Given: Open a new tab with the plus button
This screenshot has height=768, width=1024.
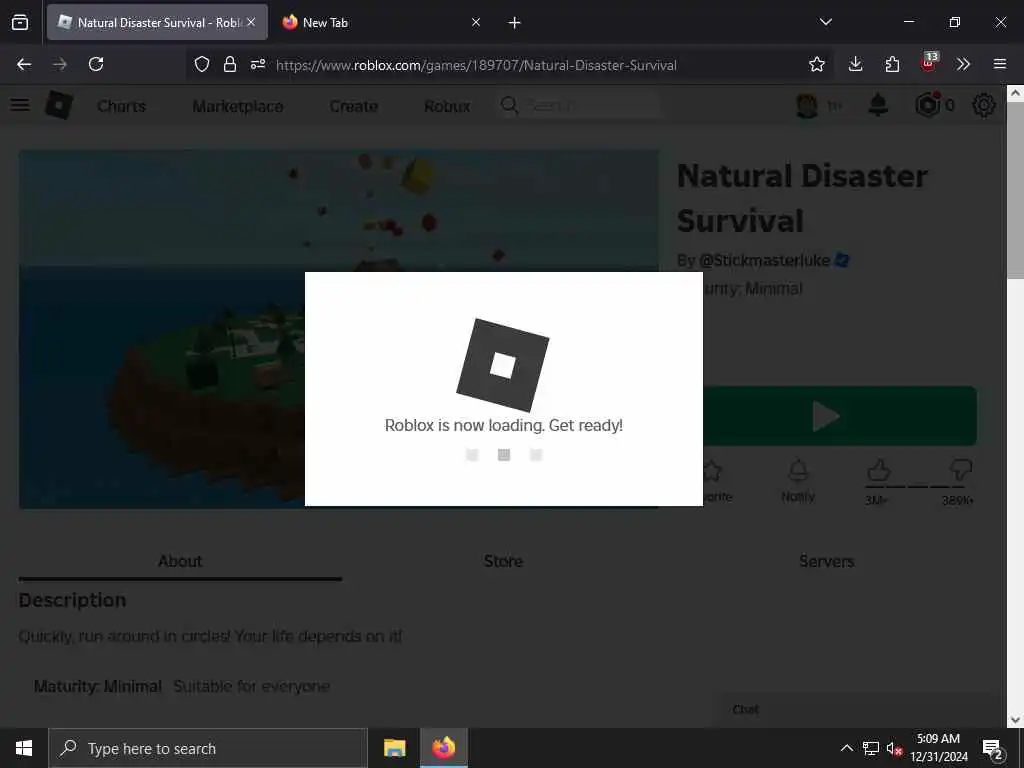Looking at the screenshot, I should [x=515, y=23].
